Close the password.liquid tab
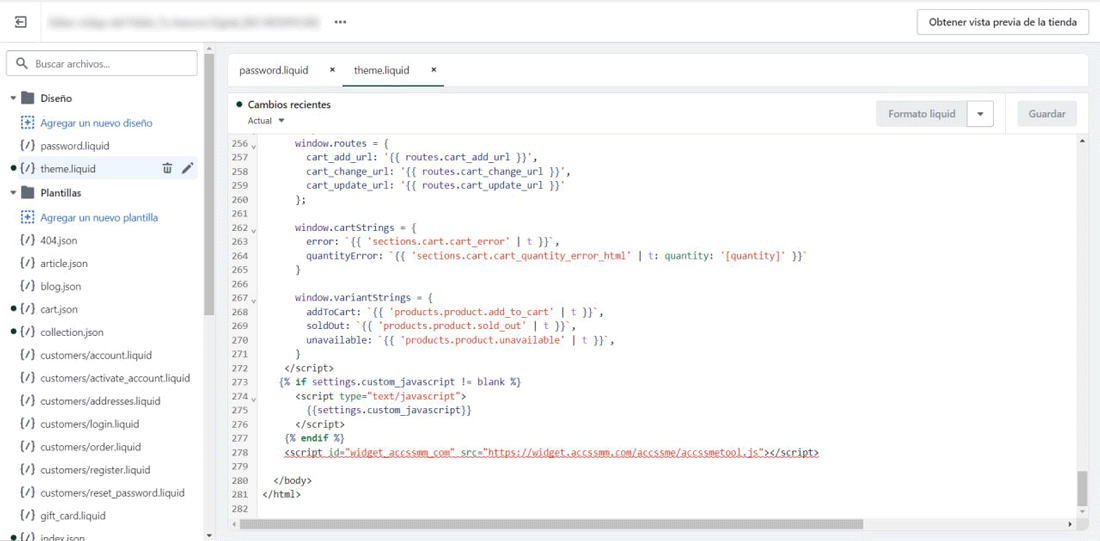1100x541 pixels. click(x=333, y=70)
